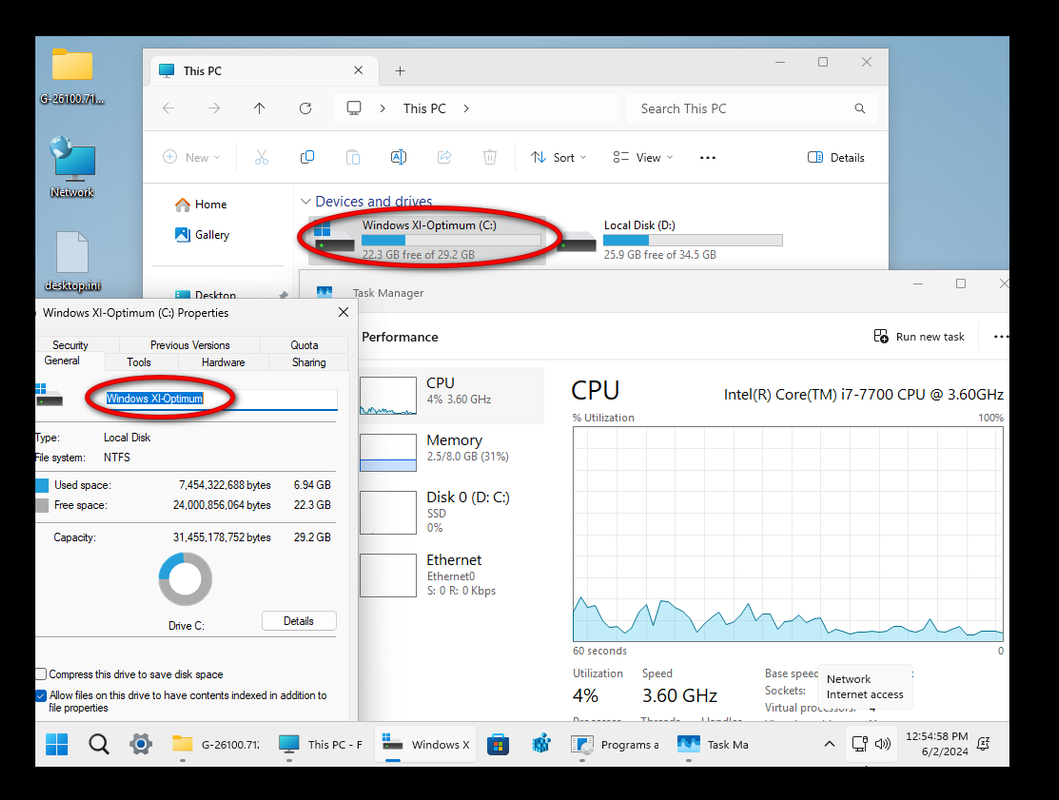
Task: Click the search magnifier in Search This PC
Action: [x=860, y=108]
